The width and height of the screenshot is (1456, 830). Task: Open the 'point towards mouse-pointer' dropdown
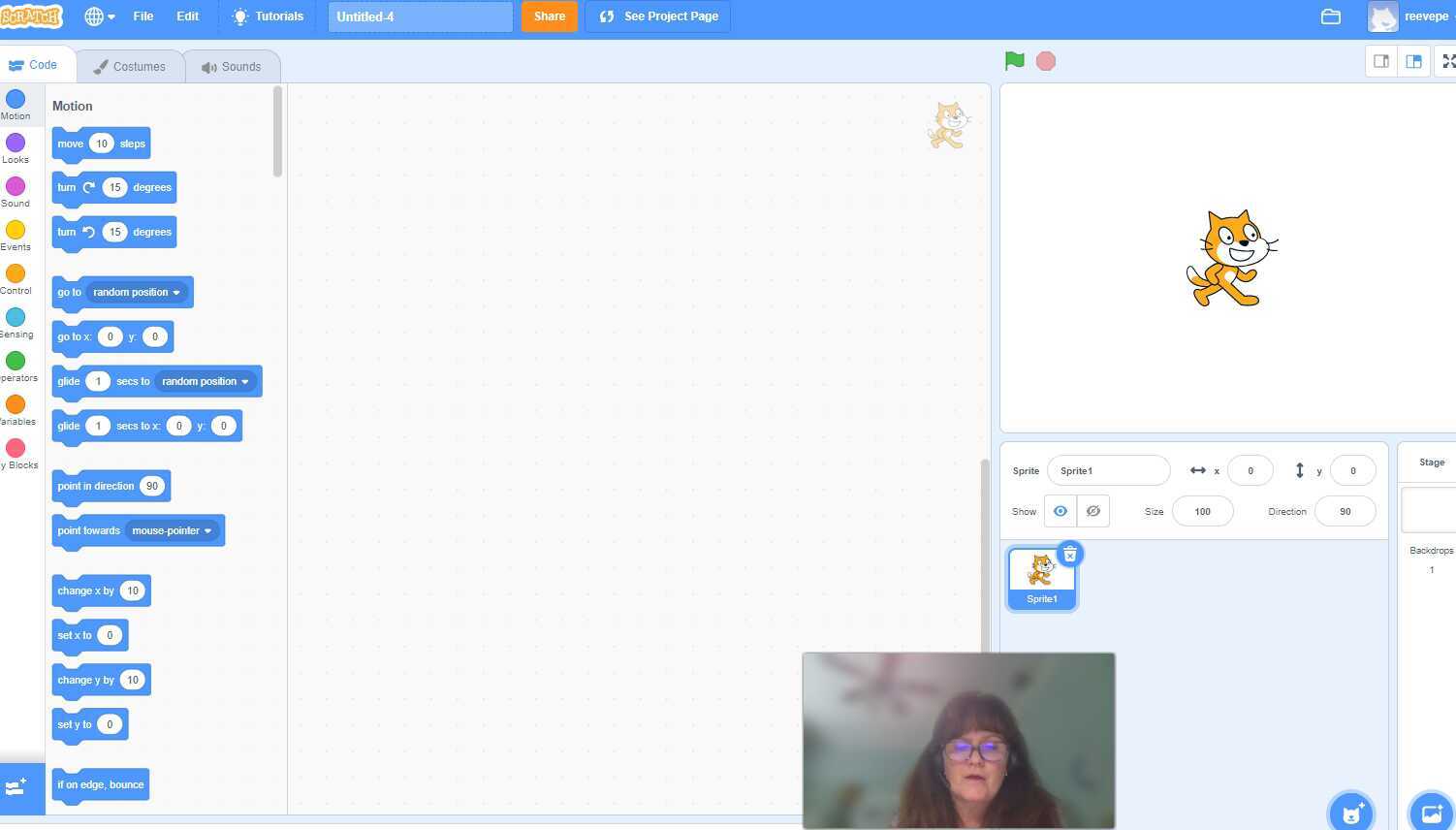(207, 530)
